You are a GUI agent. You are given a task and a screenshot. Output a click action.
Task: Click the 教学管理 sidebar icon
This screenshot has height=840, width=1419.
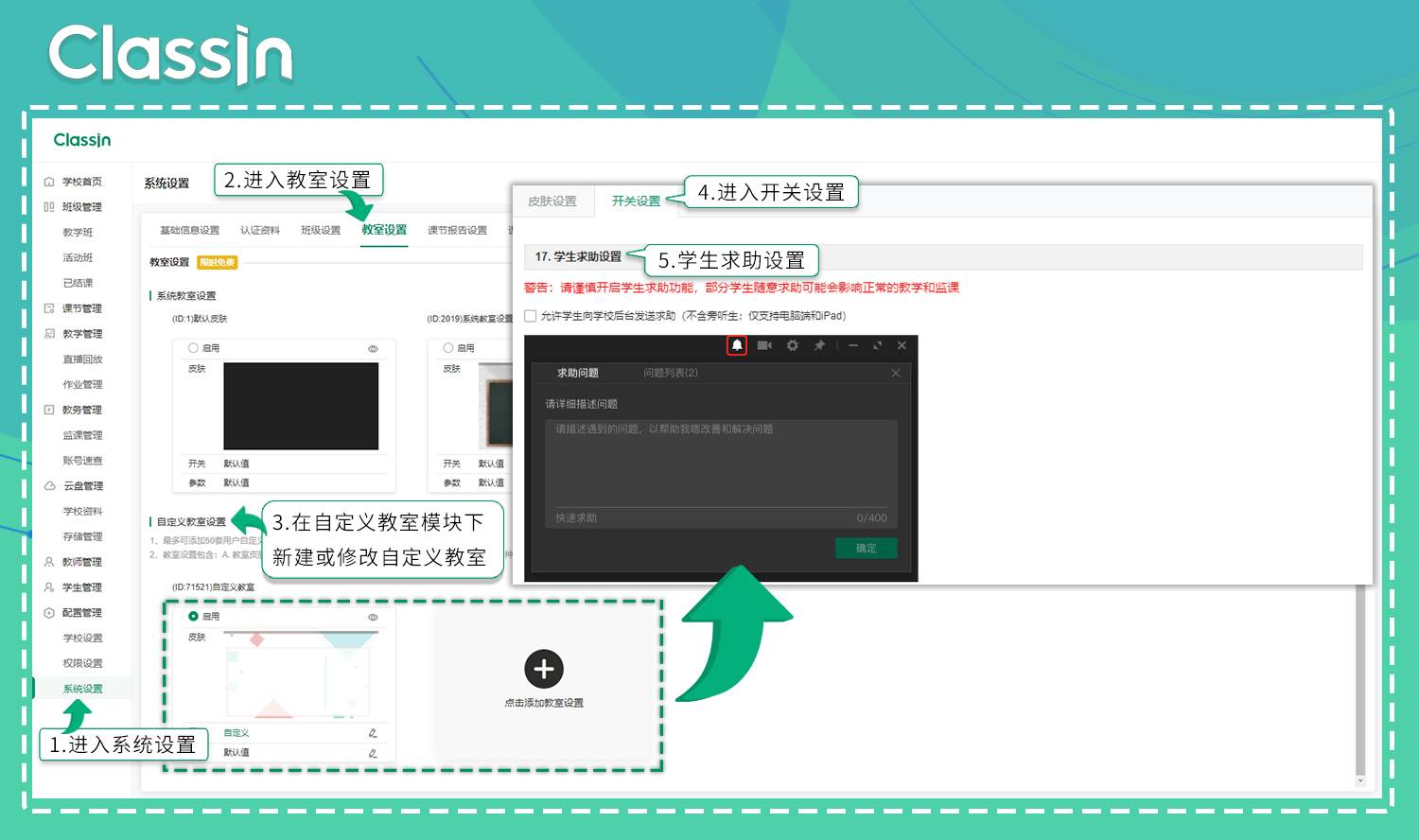pyautogui.click(x=49, y=334)
